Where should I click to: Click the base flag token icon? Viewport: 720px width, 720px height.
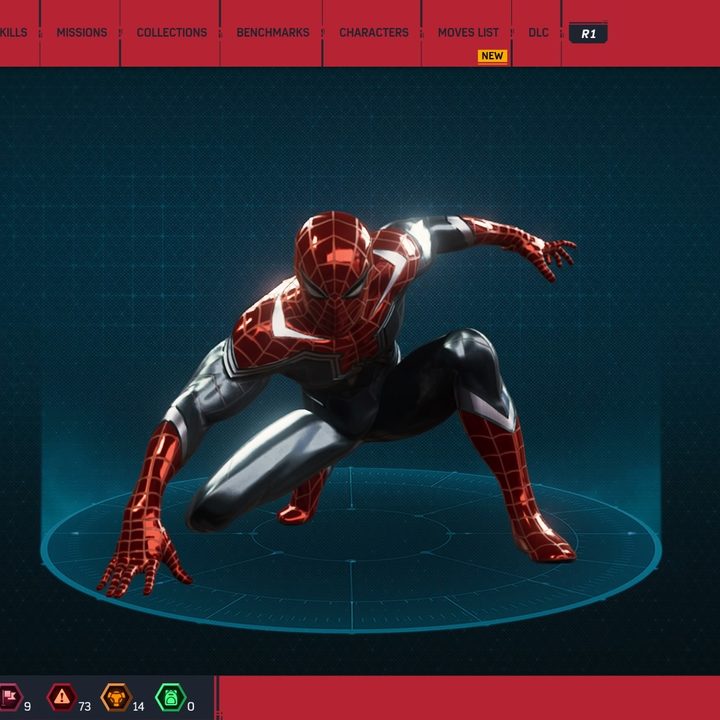(x=9, y=697)
